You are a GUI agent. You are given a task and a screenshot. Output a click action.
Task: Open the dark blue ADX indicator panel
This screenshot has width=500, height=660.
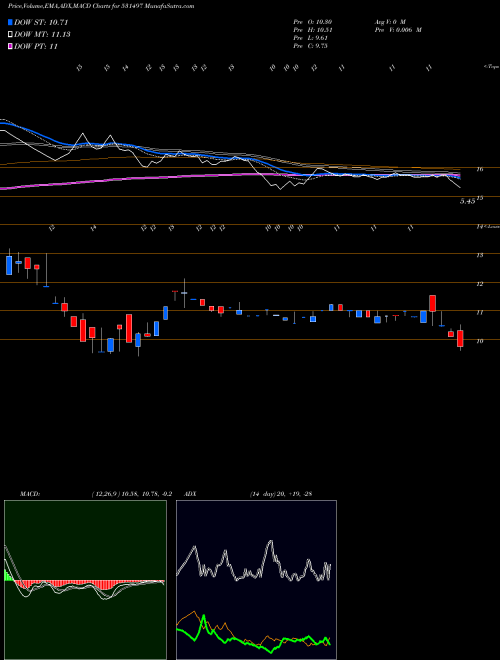(x=256, y=580)
